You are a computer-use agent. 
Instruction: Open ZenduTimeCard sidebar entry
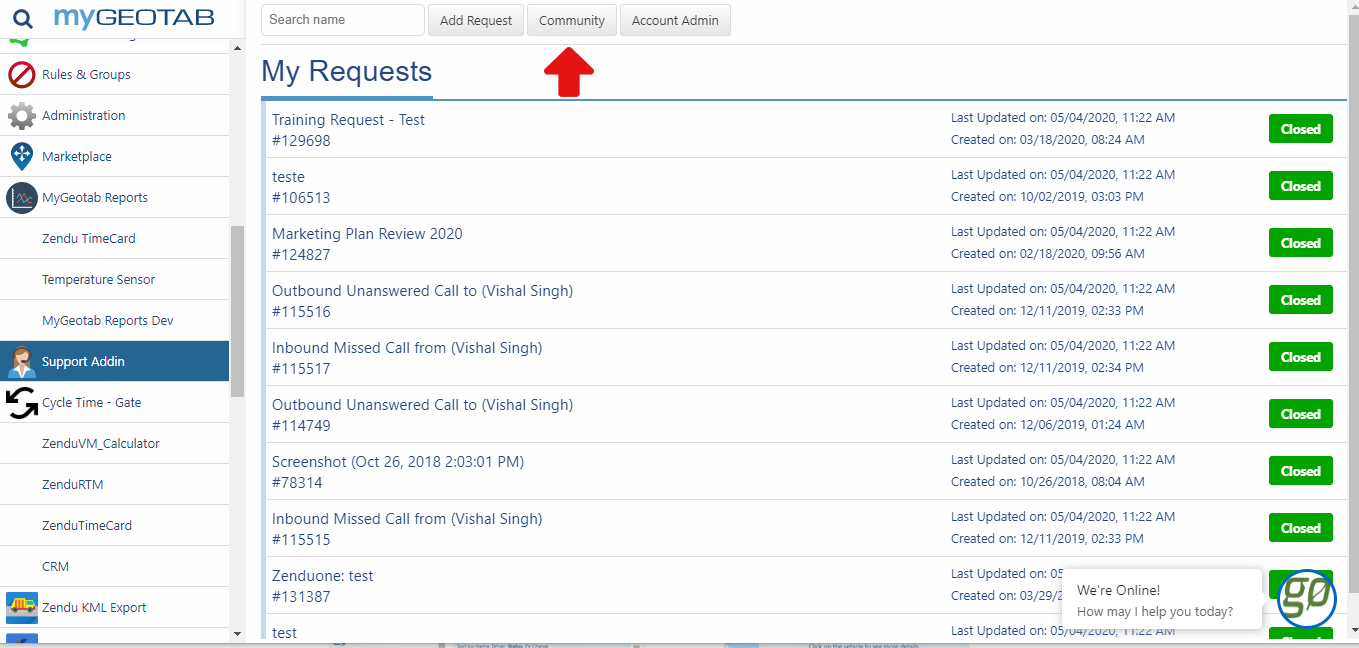tap(87, 526)
